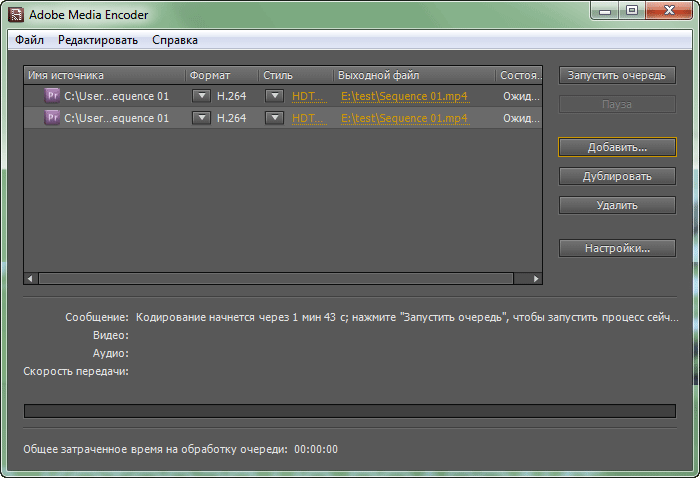Click the queue list left scroll arrow
700x478 pixels.
coord(30,278)
